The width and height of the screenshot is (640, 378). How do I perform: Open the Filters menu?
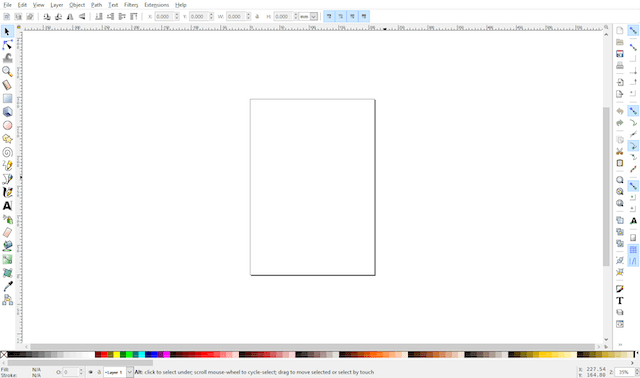pos(131,5)
